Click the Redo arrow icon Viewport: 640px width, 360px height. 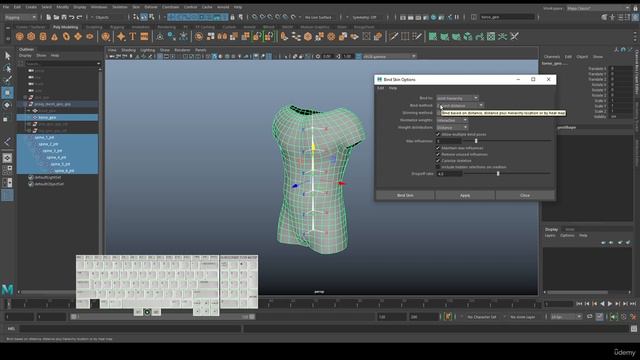pos(80,17)
